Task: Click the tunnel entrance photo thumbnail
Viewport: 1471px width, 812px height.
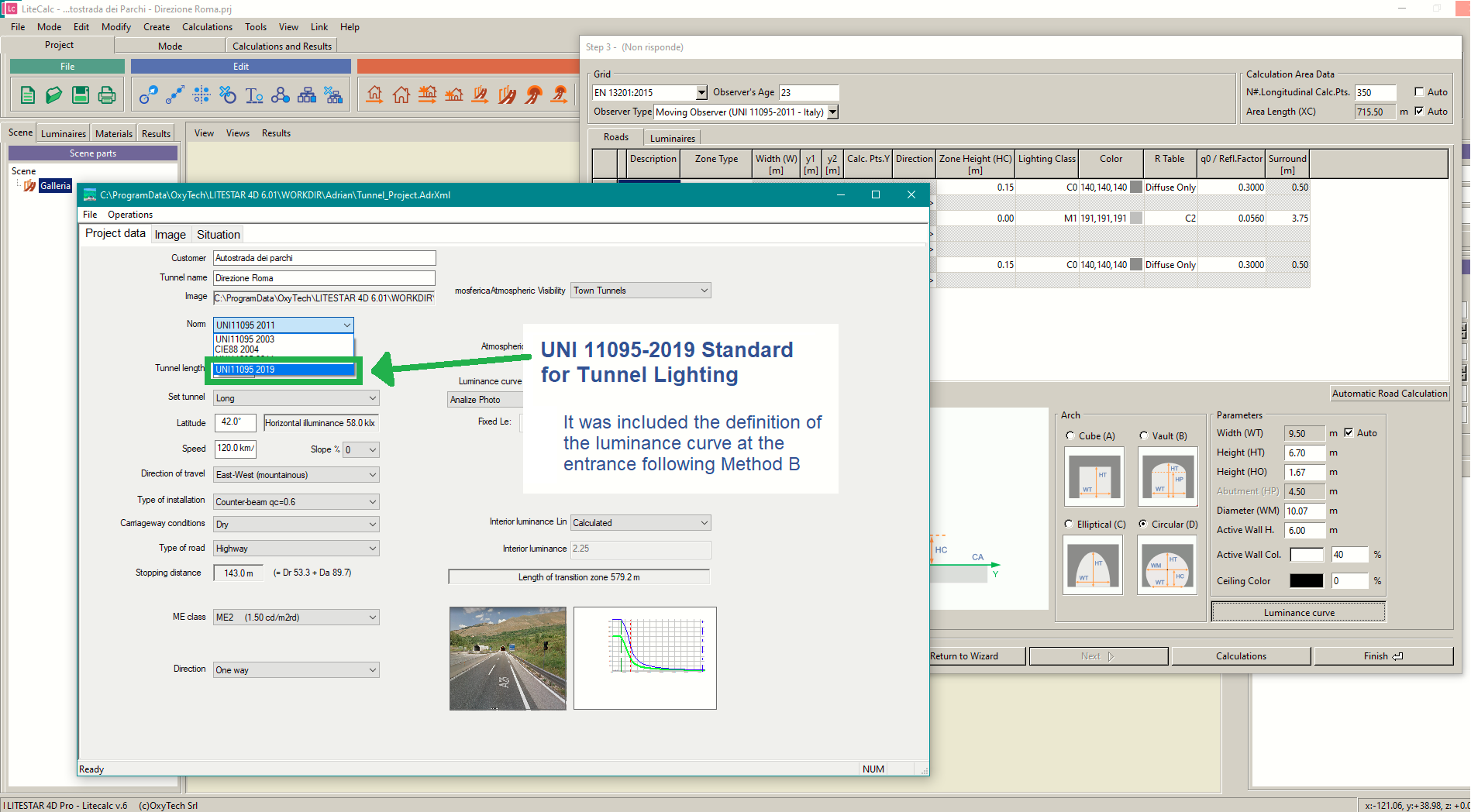Action: click(x=508, y=658)
